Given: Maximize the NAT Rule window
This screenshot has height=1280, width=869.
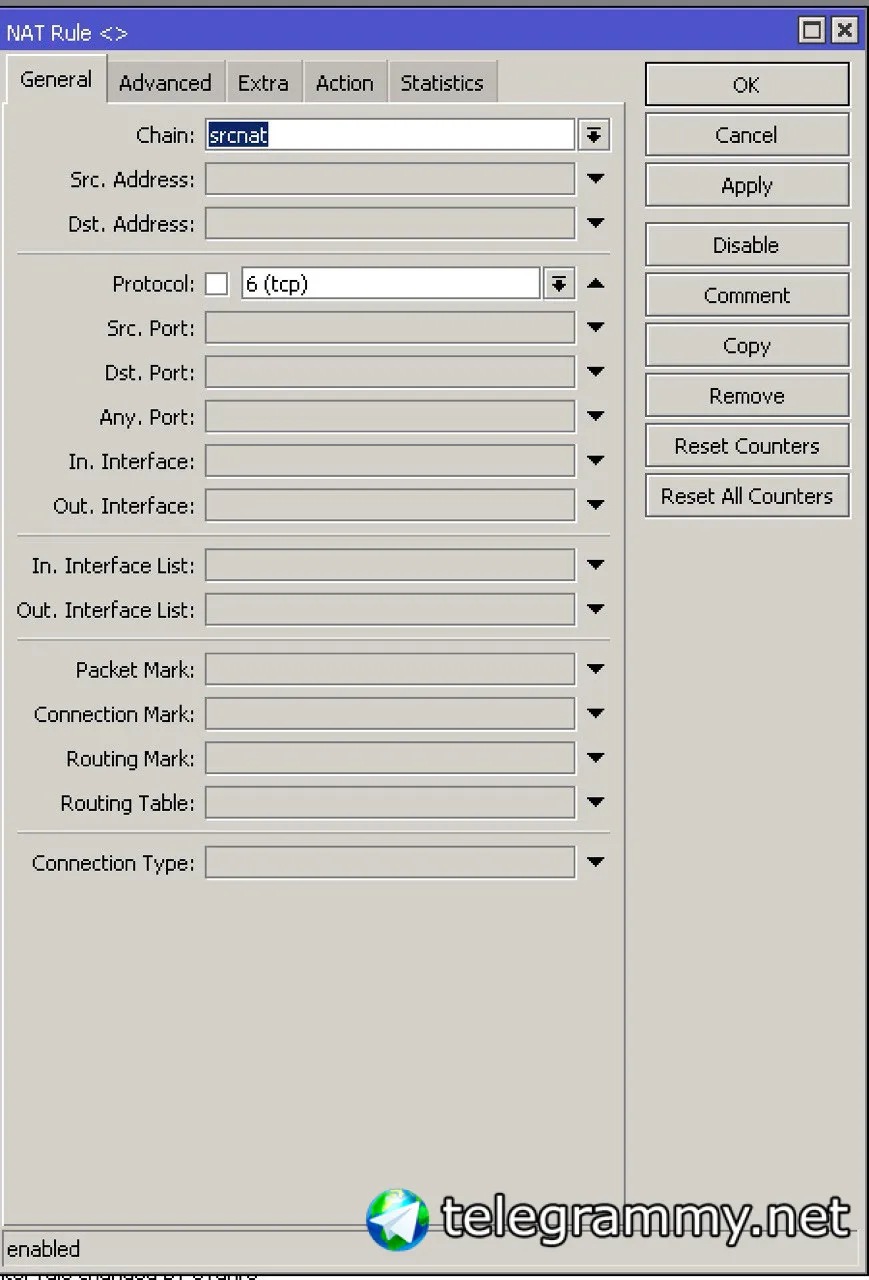Looking at the screenshot, I should [812, 31].
